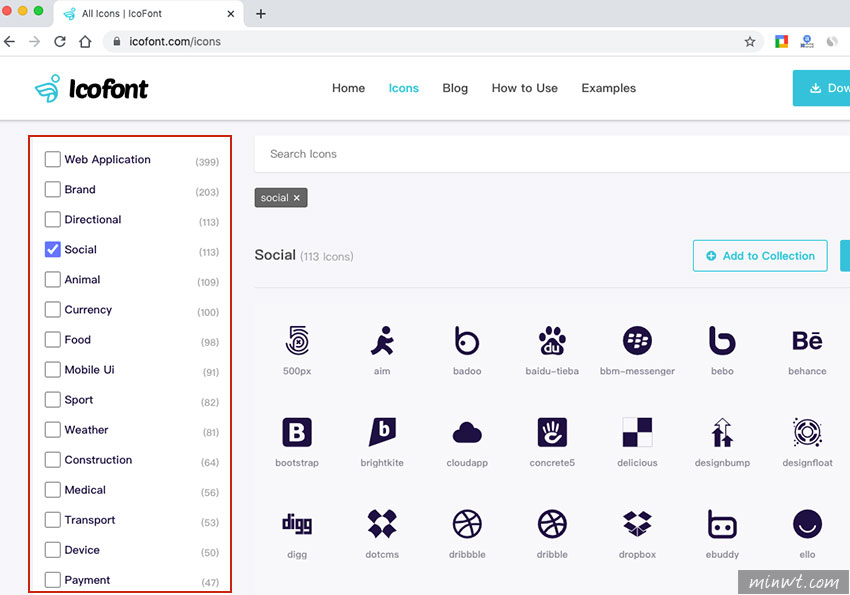850x595 pixels.
Task: Pick the dropbox icon
Action: pos(637,524)
